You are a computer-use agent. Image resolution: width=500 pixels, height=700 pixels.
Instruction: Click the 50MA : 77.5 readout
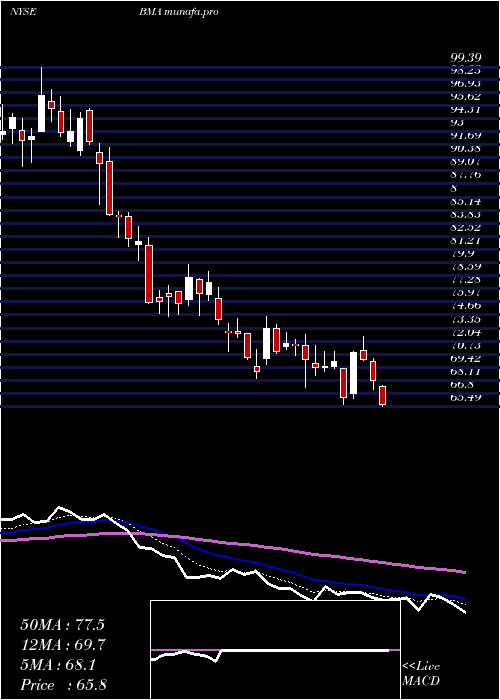coord(63,625)
